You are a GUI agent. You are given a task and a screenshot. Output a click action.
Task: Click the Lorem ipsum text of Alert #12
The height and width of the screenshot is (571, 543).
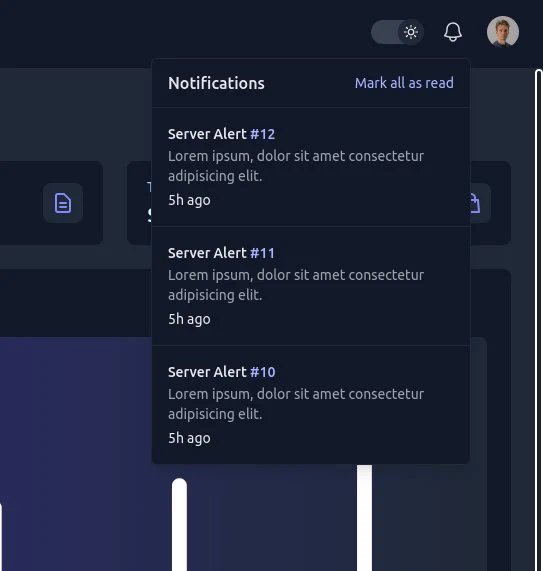(296, 166)
